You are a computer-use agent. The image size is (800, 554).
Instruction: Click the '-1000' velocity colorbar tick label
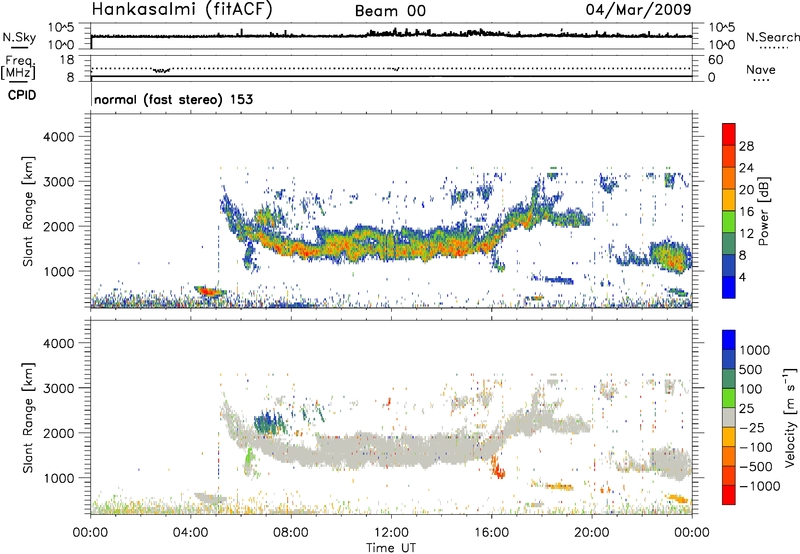coord(760,486)
